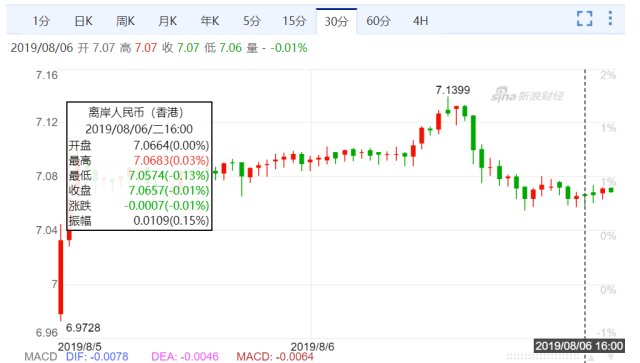Show the 月K monthly chart
Image resolution: width=640 pixels, height=363 pixels.
(167, 21)
